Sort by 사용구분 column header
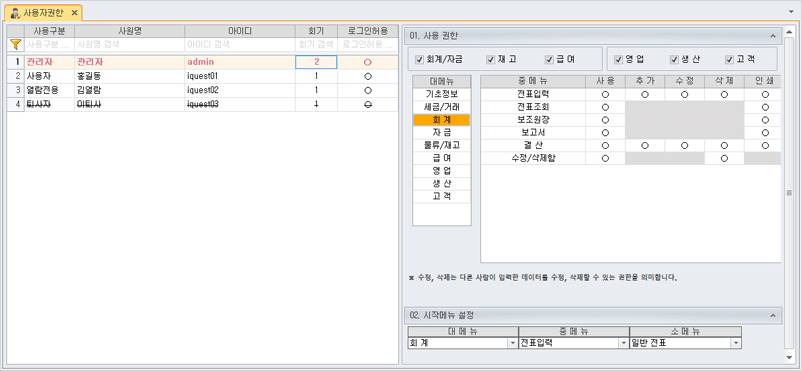 (x=50, y=31)
